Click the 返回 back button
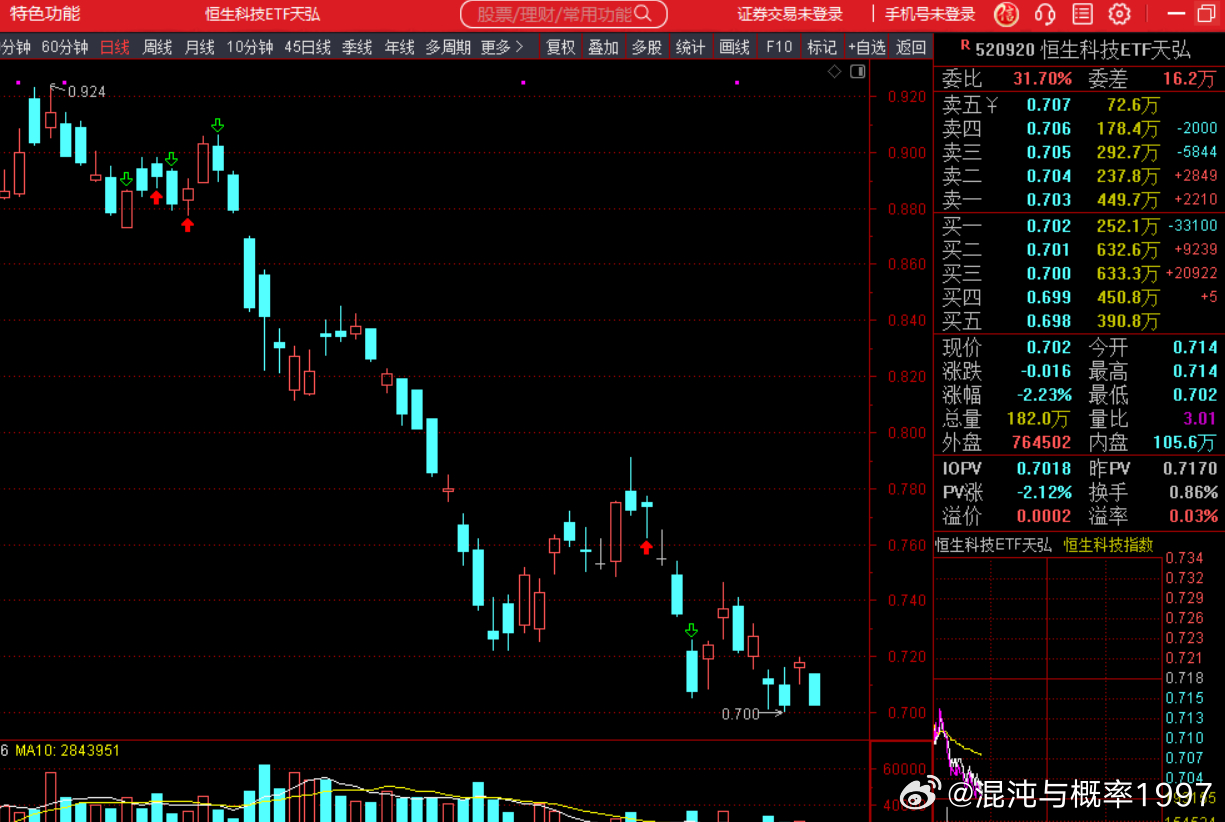Viewport: 1225px width, 822px height. pyautogui.click(x=911, y=47)
